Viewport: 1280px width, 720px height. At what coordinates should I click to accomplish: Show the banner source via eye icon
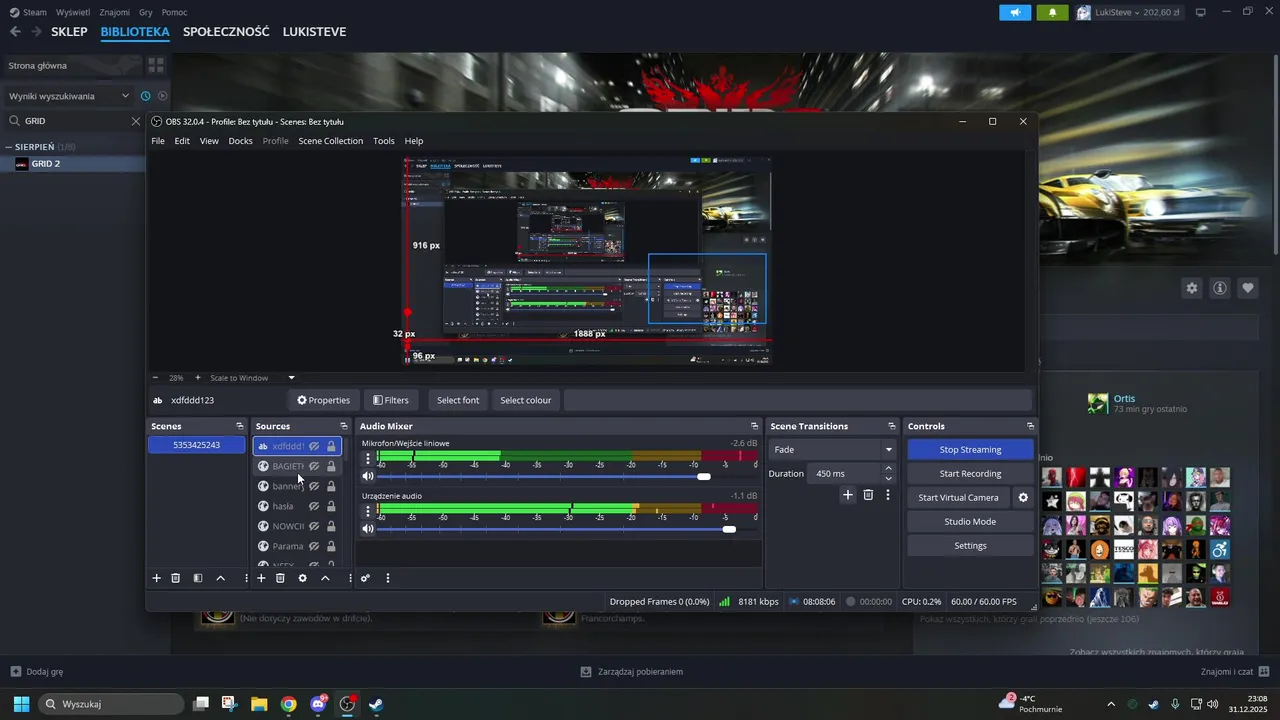coord(314,486)
